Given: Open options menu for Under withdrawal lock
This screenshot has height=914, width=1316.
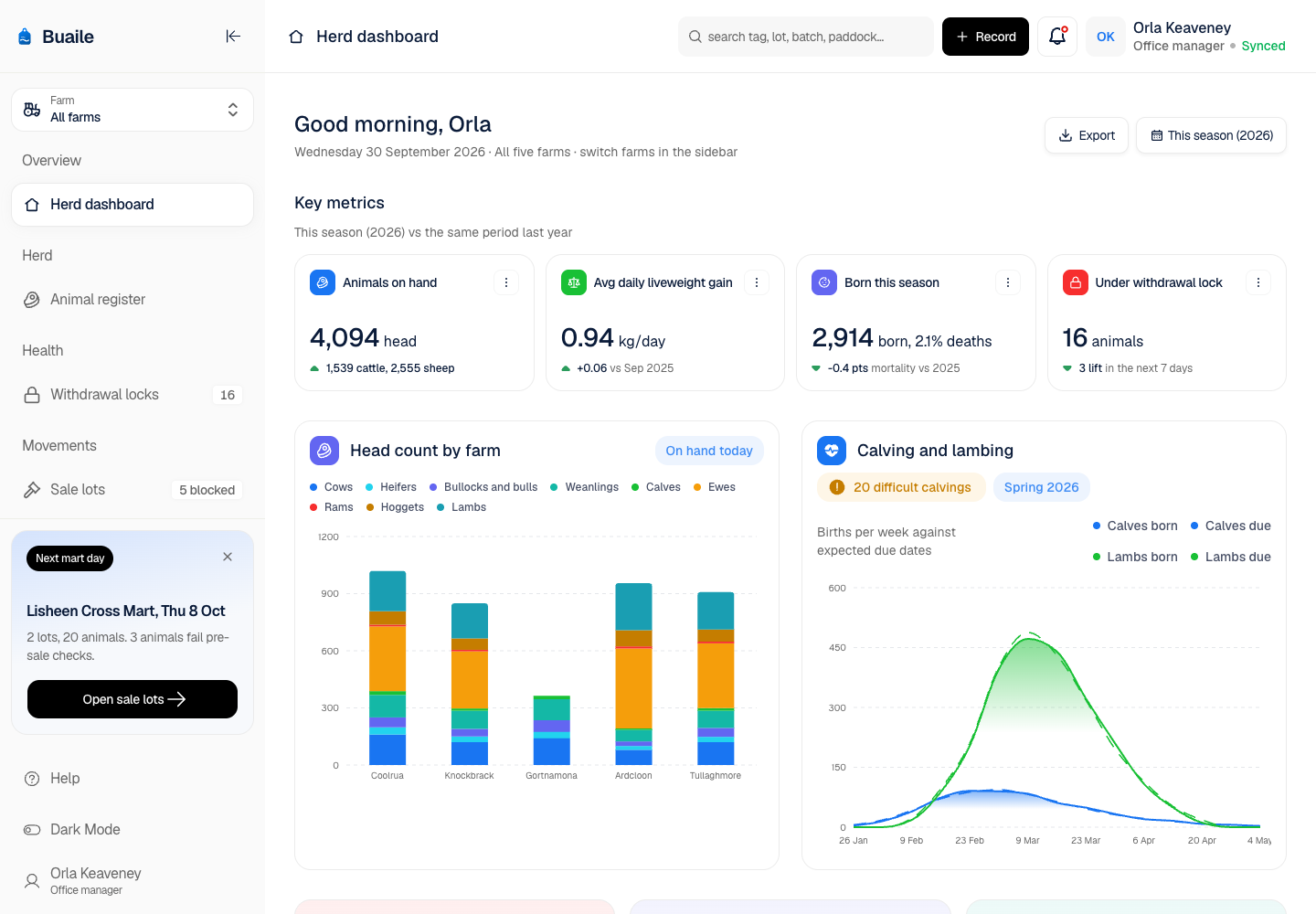Looking at the screenshot, I should (x=1258, y=282).
